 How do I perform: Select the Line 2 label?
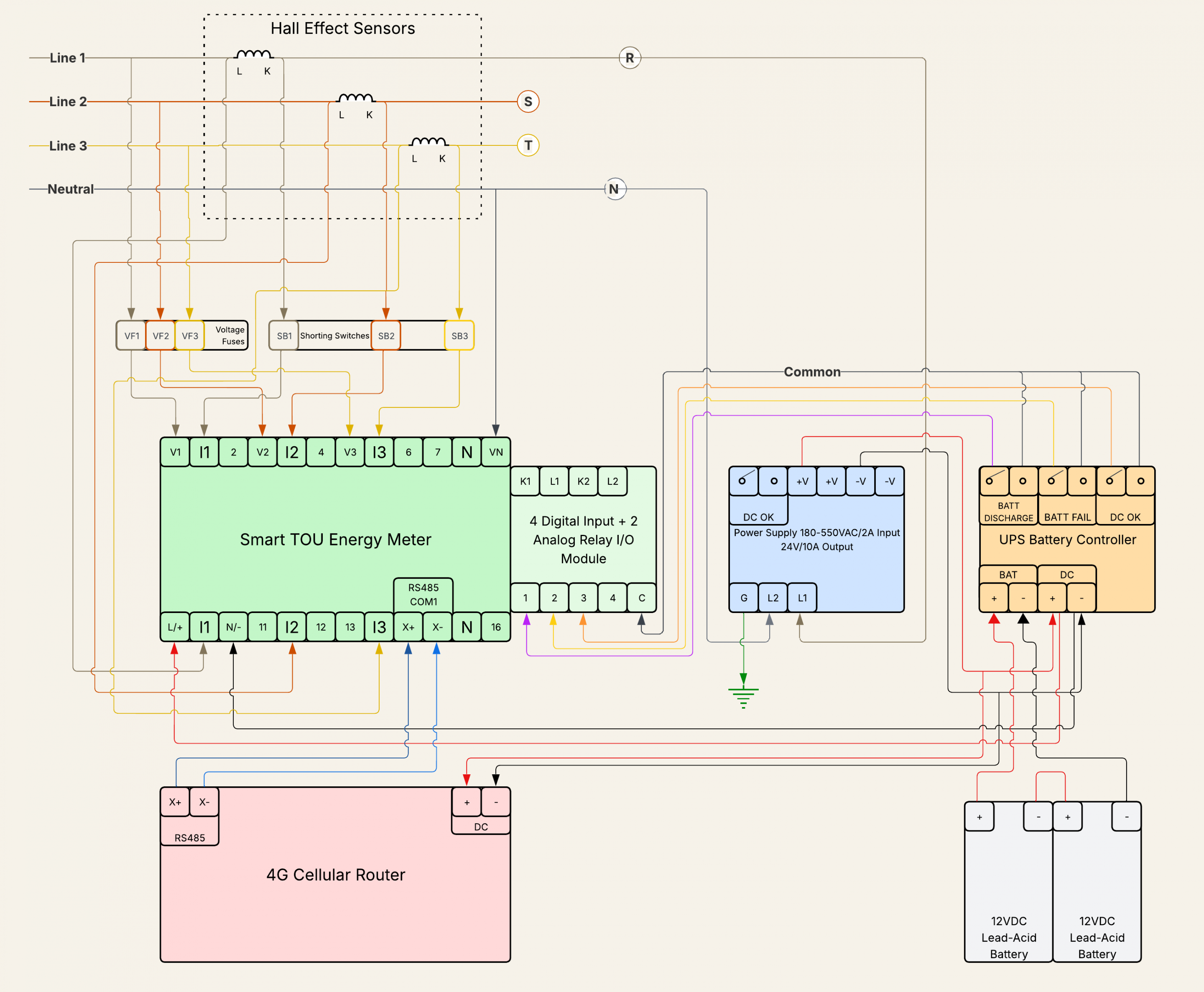[67, 102]
